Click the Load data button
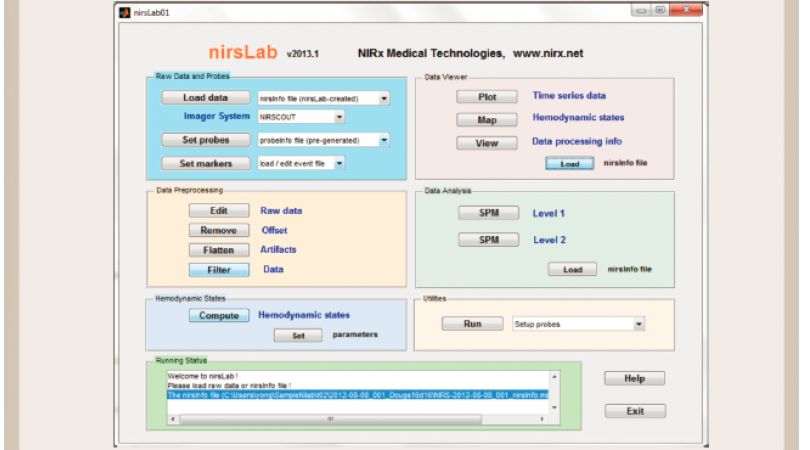810x450 pixels. 205,98
